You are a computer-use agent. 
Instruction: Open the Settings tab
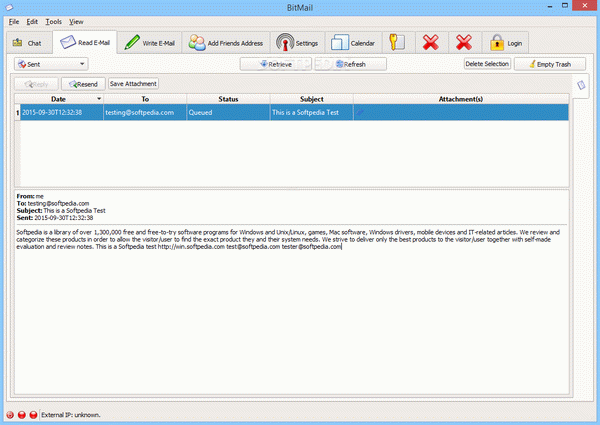(297, 43)
